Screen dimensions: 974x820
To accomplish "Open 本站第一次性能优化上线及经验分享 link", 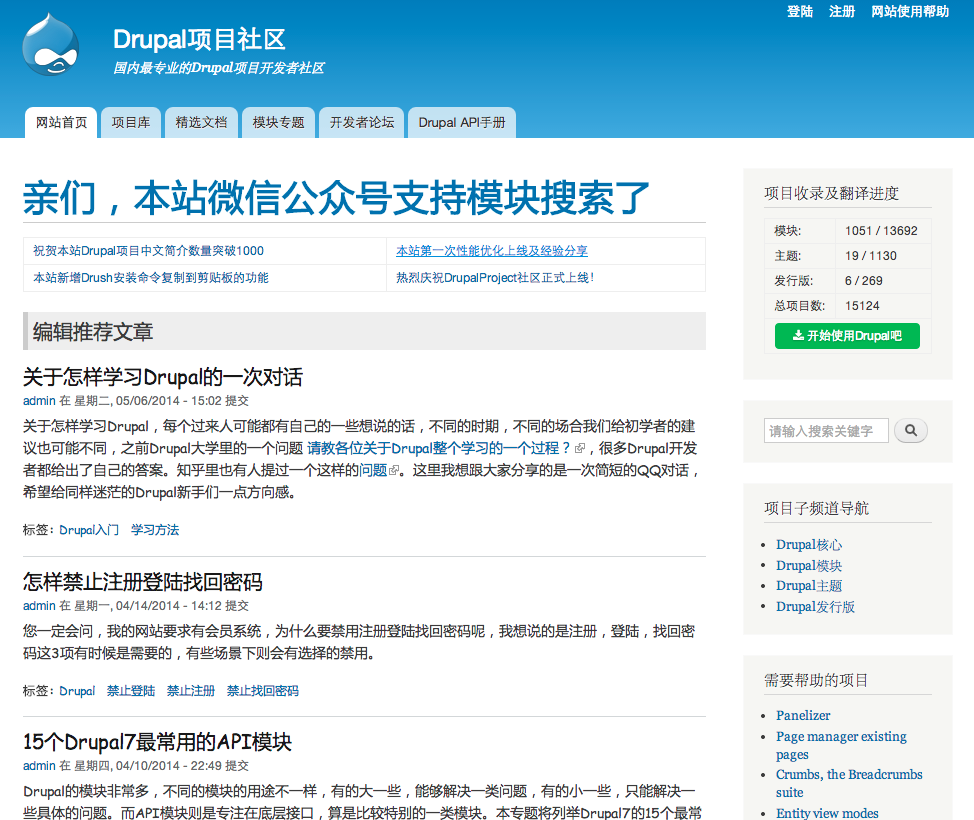I will click(x=492, y=251).
